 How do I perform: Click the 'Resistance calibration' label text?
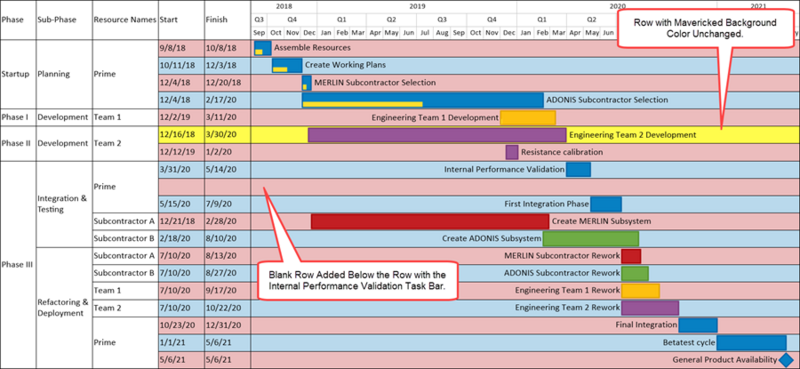coord(562,152)
